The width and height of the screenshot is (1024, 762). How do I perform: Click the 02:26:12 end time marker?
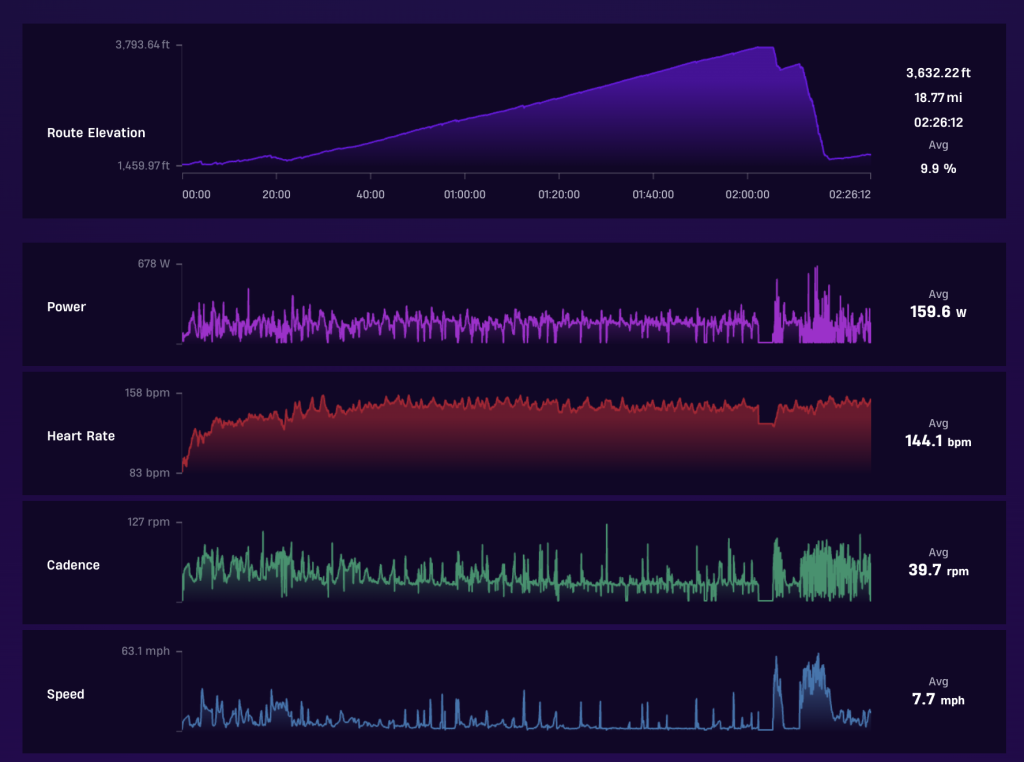[850, 195]
